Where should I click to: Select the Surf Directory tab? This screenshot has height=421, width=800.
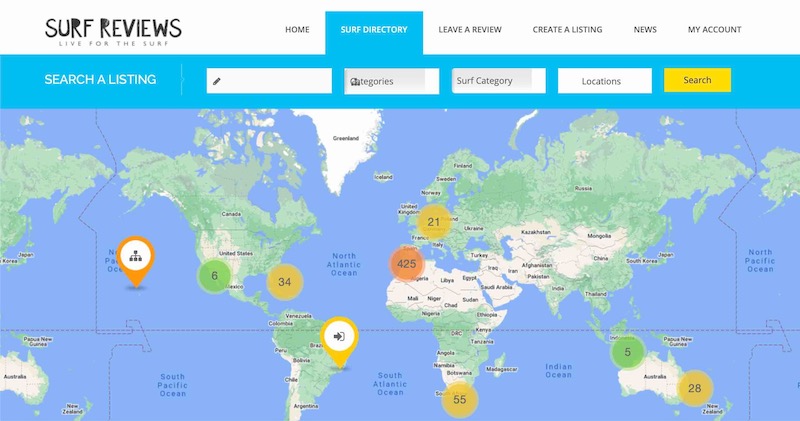point(374,30)
